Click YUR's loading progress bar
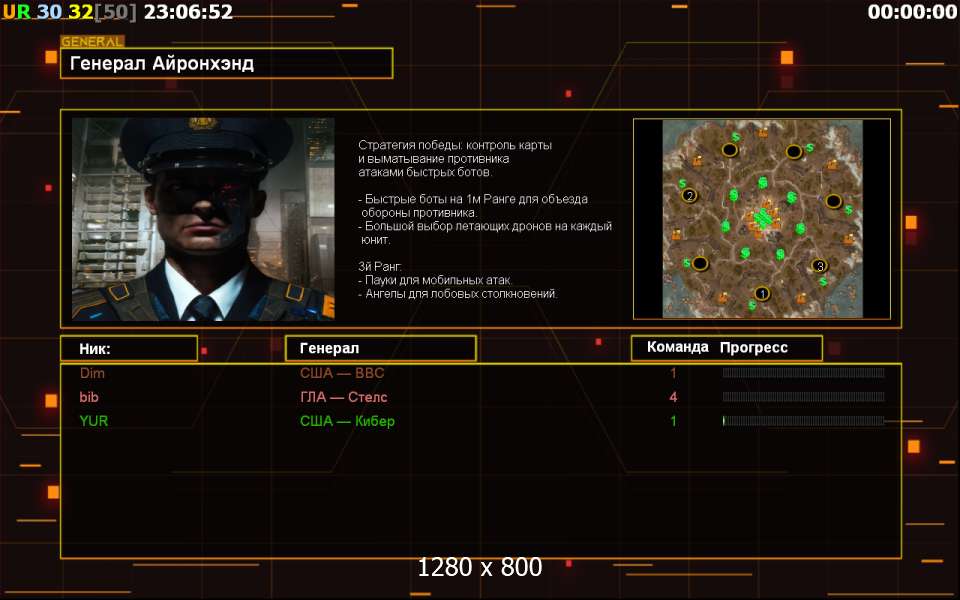This screenshot has width=960, height=600. tap(803, 421)
